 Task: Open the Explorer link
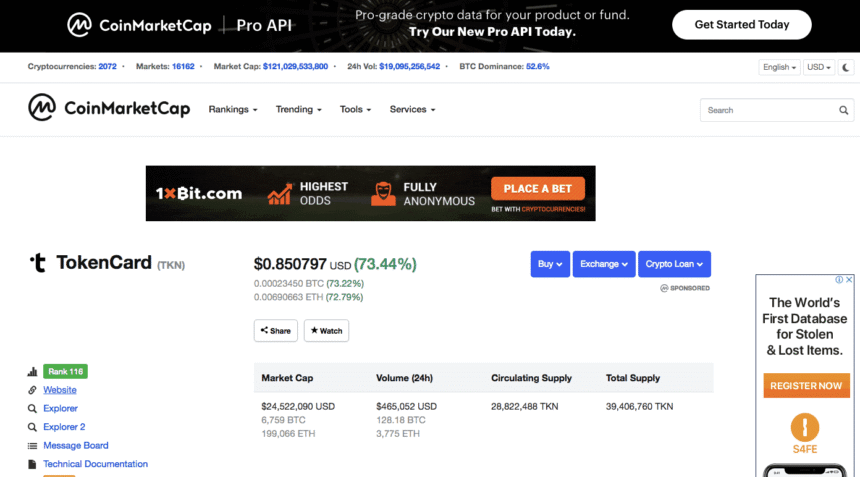pyautogui.click(x=60, y=408)
